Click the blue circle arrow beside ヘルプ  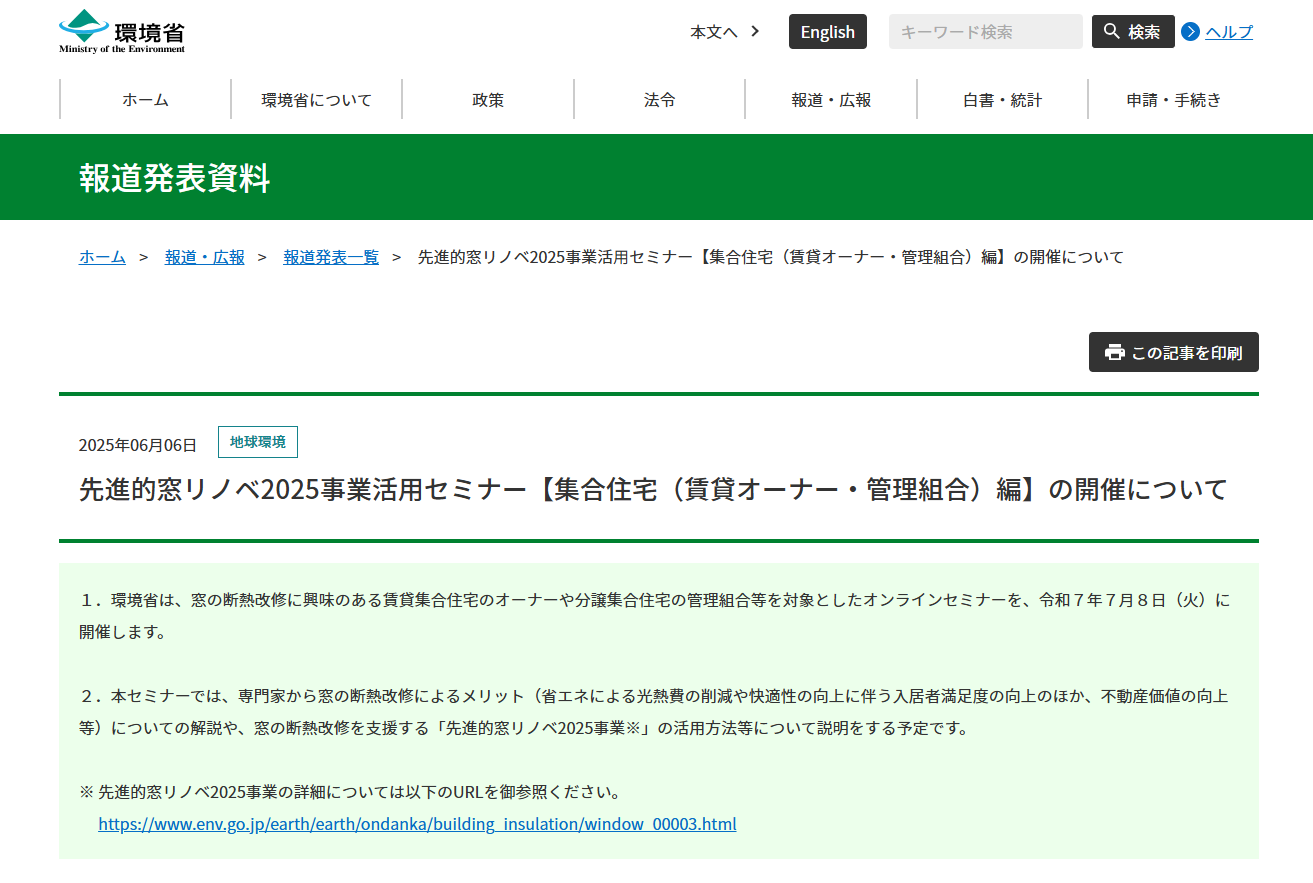point(1189,31)
